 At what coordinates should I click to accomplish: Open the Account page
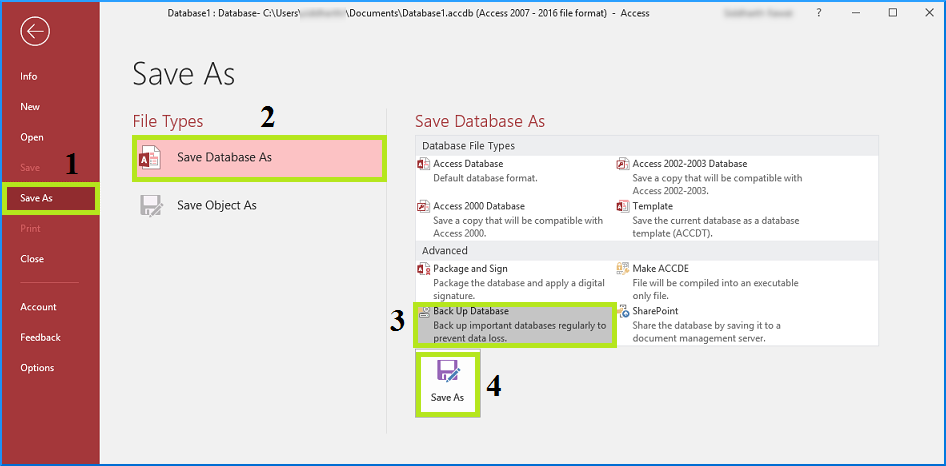39,307
